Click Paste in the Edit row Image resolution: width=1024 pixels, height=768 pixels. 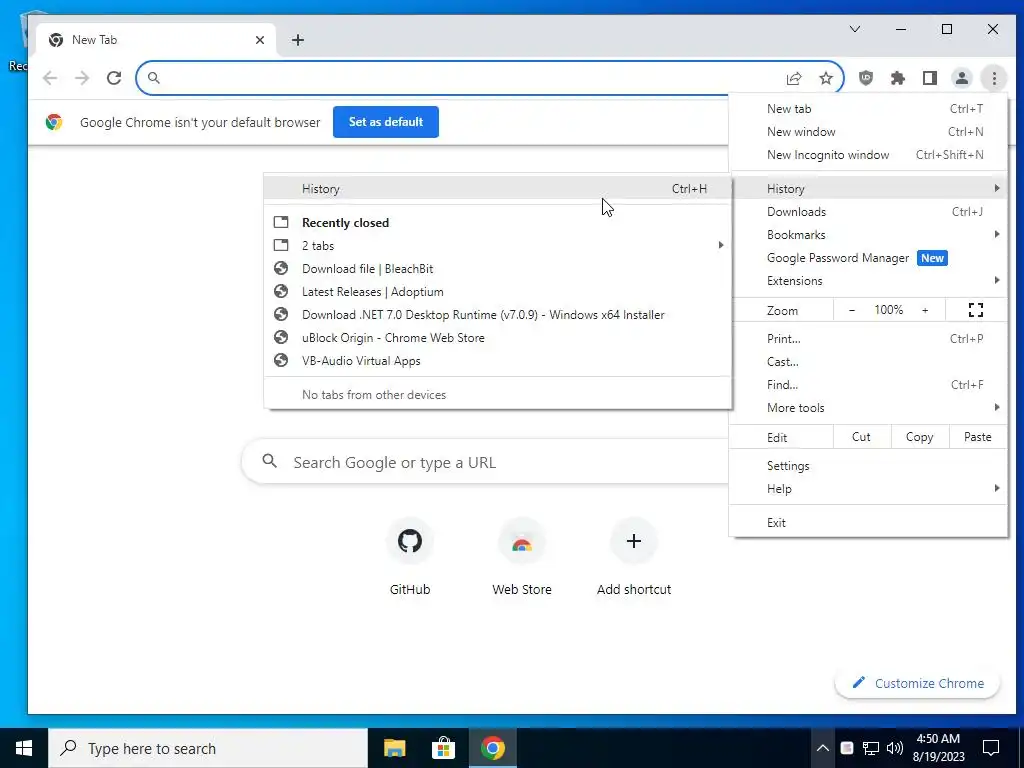[x=978, y=437]
